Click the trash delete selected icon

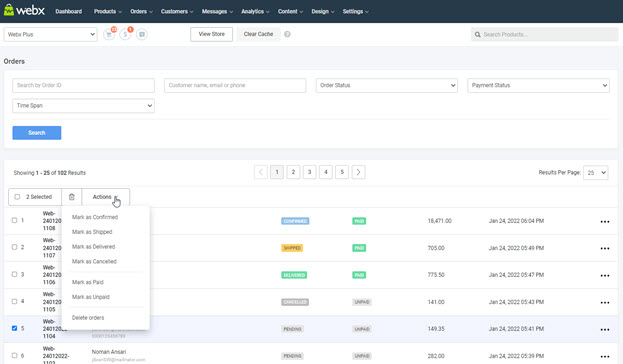point(72,197)
